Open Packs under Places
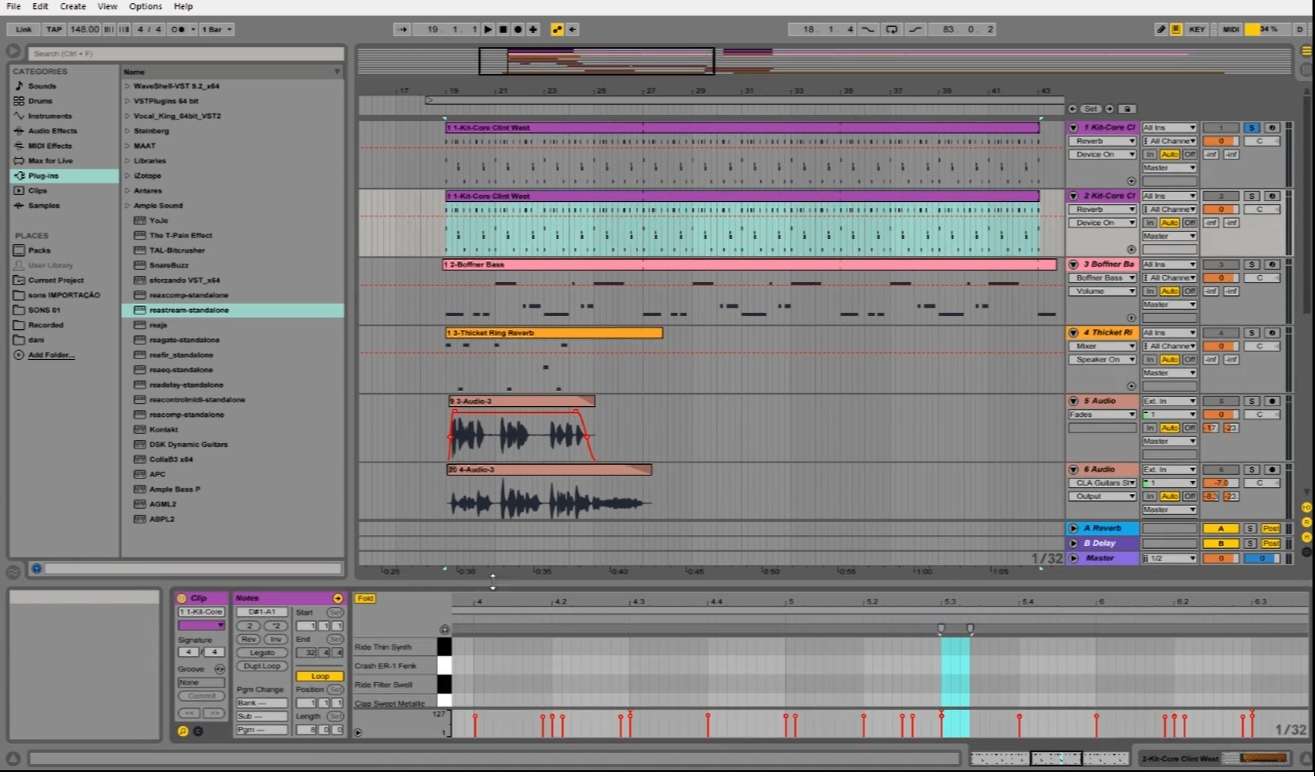Image resolution: width=1315 pixels, height=776 pixels. click(39, 250)
